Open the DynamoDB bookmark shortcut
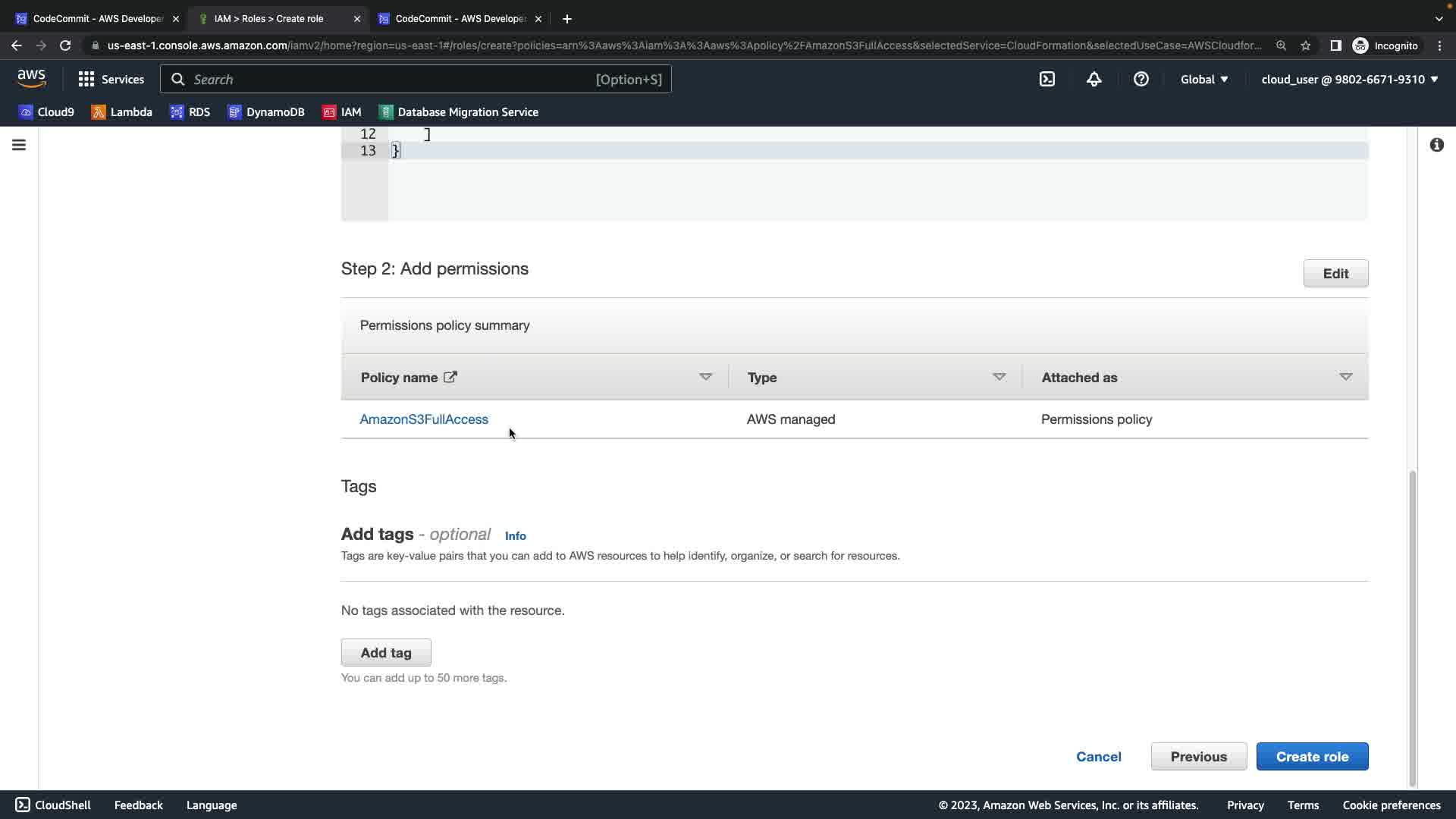This screenshot has height=819, width=1456. pos(265,111)
